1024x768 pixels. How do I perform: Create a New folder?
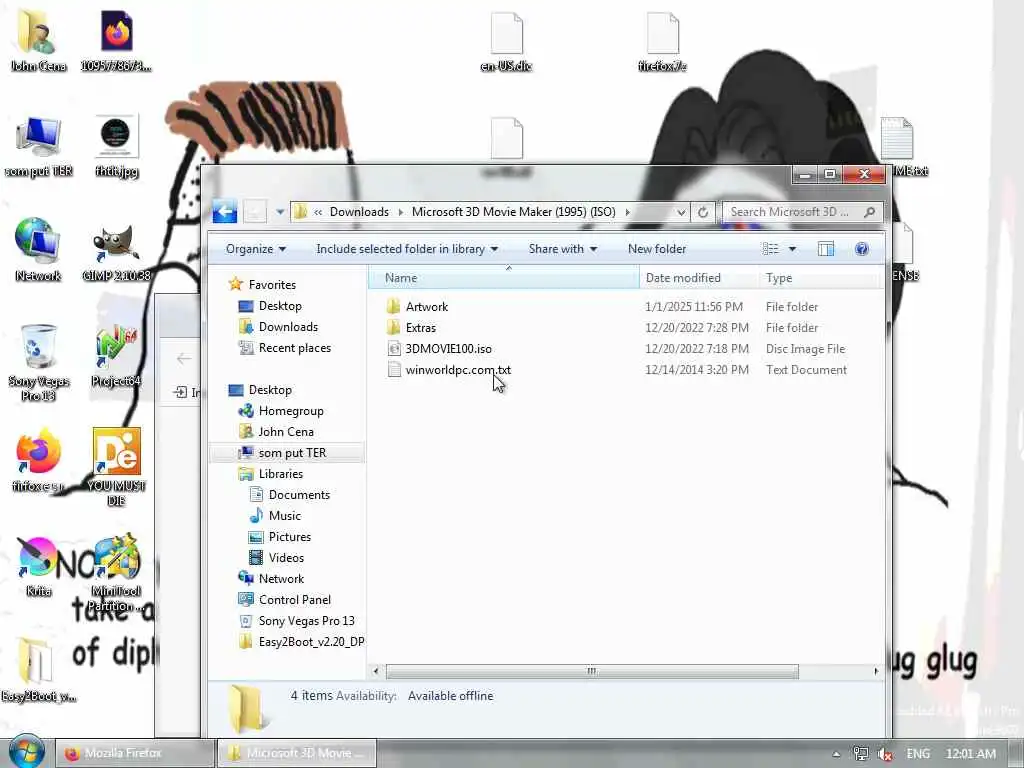(x=657, y=249)
